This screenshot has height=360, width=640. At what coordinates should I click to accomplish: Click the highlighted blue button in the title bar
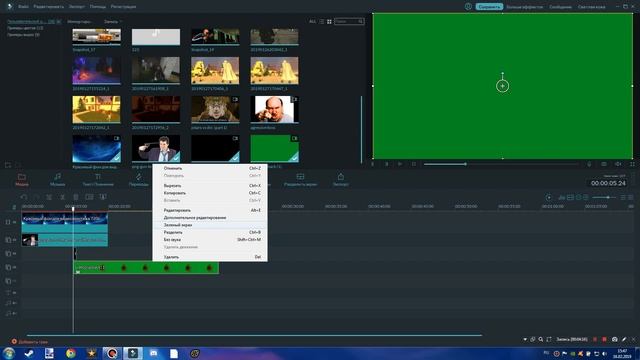[489, 7]
